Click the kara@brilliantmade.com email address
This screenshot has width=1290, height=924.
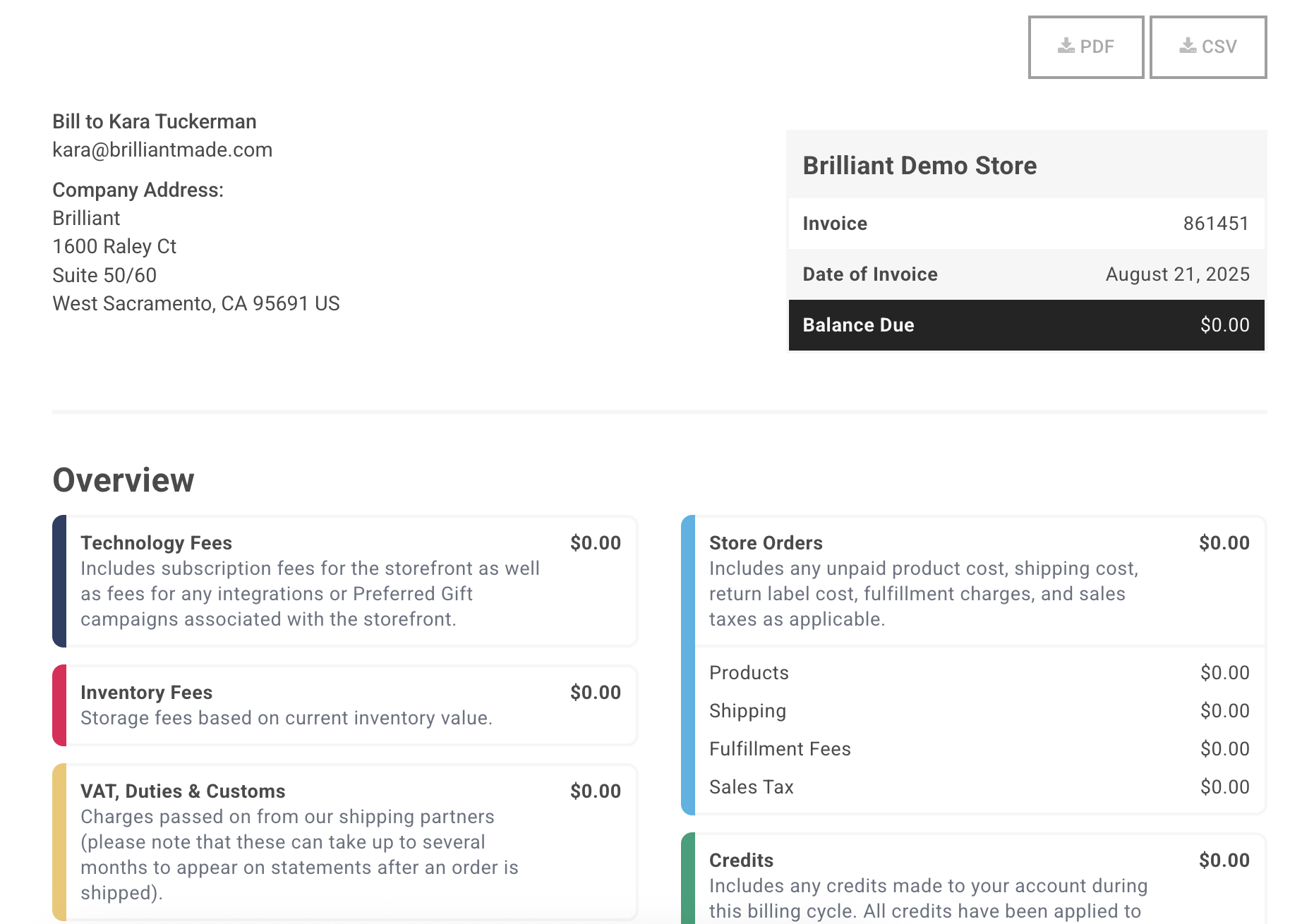(162, 150)
